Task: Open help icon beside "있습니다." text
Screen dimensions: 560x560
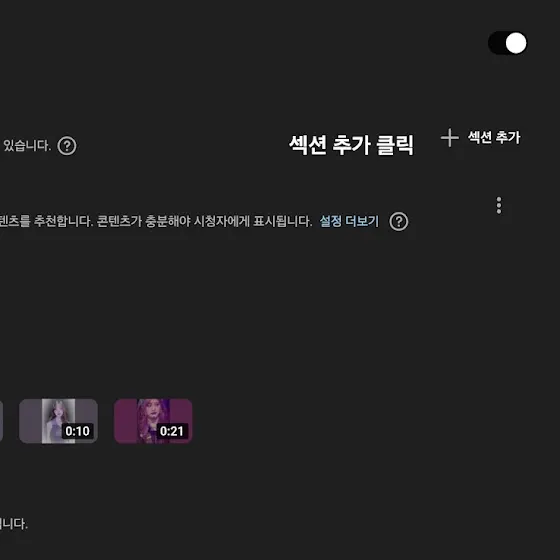Action: pos(67,146)
